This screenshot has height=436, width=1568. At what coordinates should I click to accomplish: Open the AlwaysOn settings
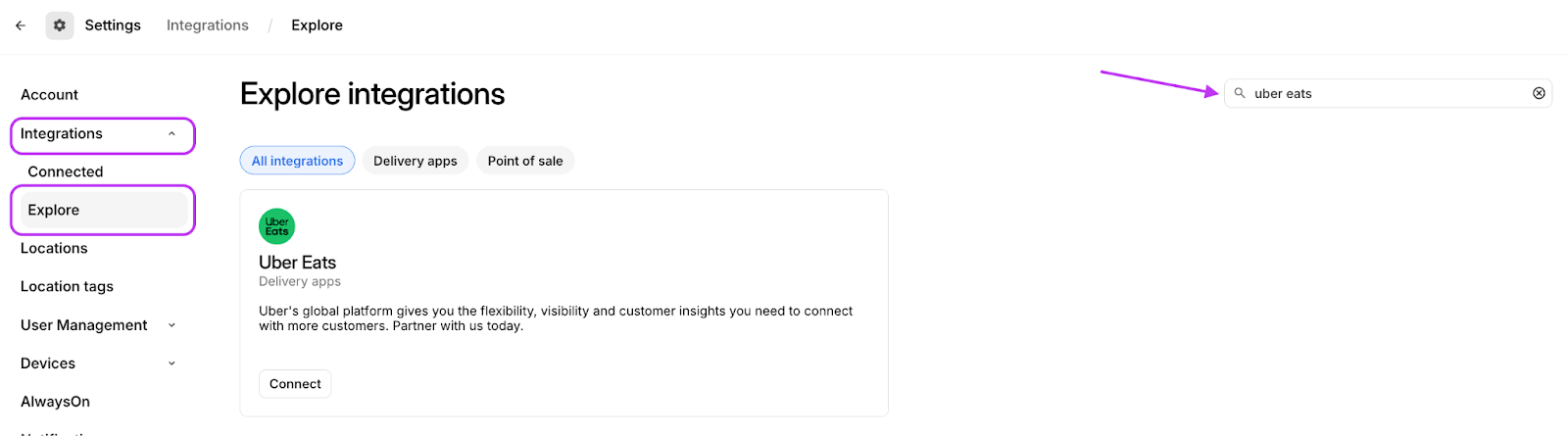55,402
